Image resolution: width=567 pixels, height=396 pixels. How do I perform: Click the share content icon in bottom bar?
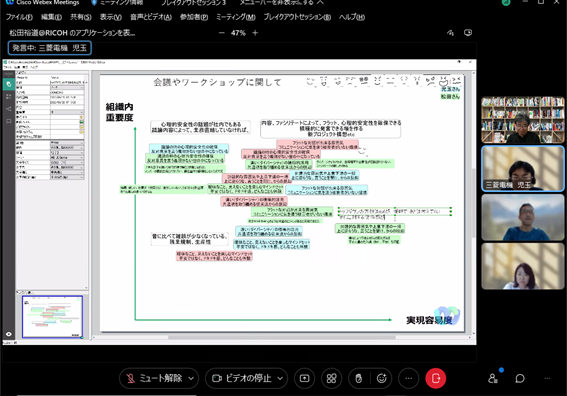pyautogui.click(x=304, y=378)
